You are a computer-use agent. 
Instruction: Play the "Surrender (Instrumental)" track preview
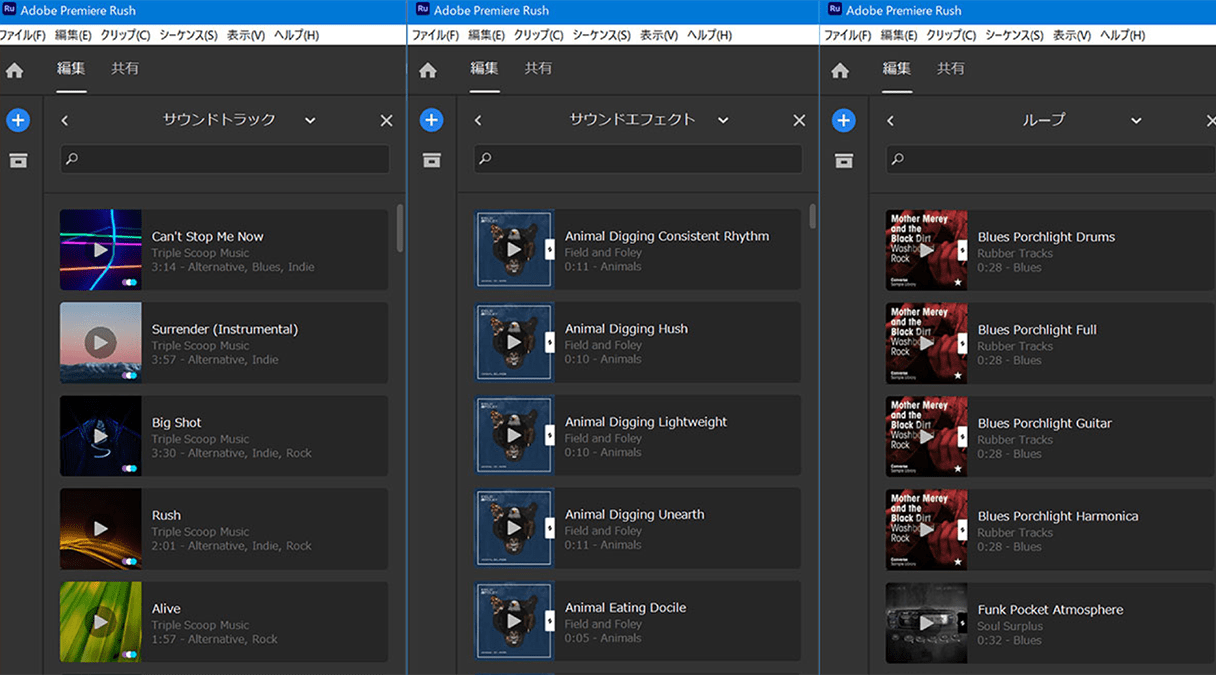100,342
